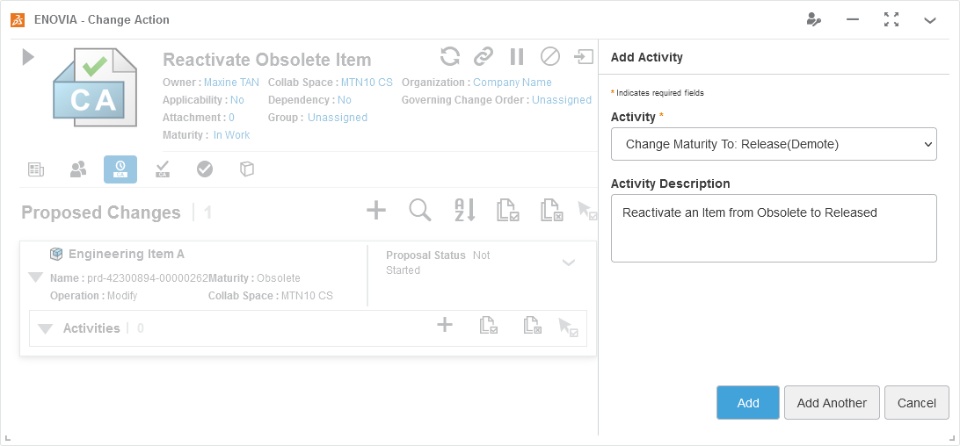Viewport: 960px width, 446px height.
Task: Click the refresh icon beside the title
Action: tap(451, 56)
